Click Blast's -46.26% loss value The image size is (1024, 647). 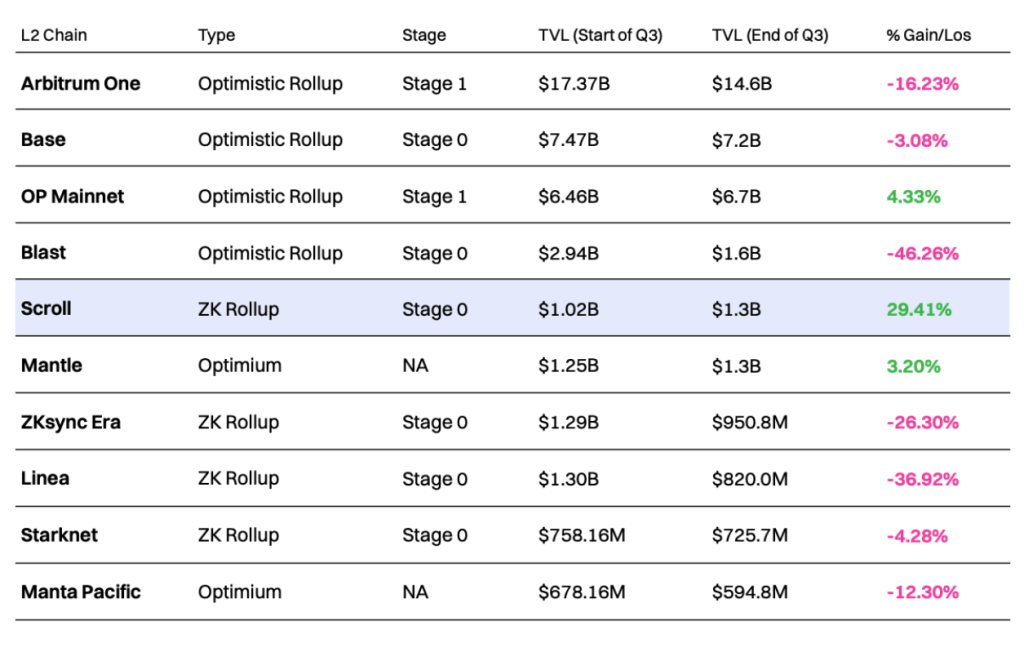click(x=922, y=254)
